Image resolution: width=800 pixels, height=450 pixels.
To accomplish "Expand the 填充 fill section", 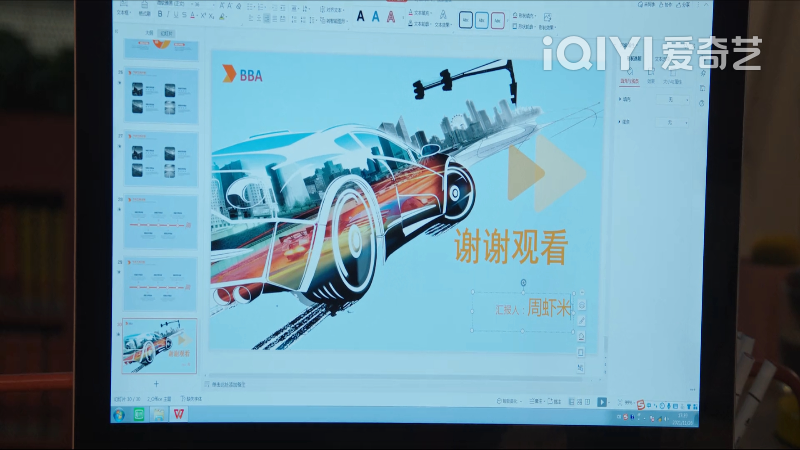I will pos(624,99).
